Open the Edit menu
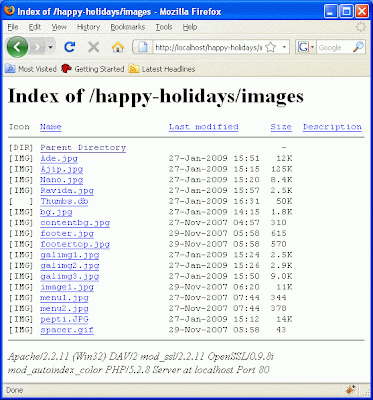373x400 pixels. pos(35,27)
